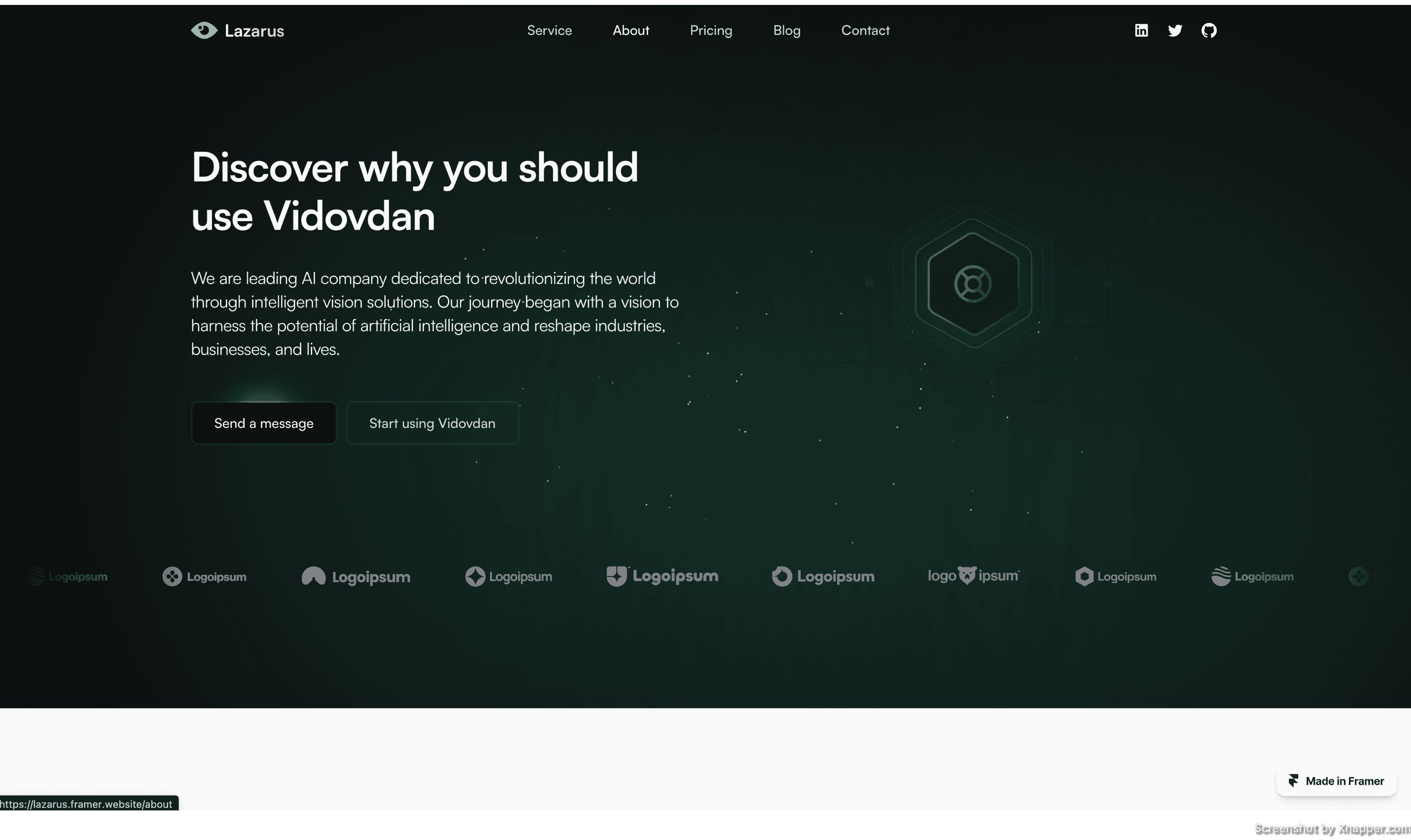Click the bear face logo ipsum icon

tap(967, 575)
